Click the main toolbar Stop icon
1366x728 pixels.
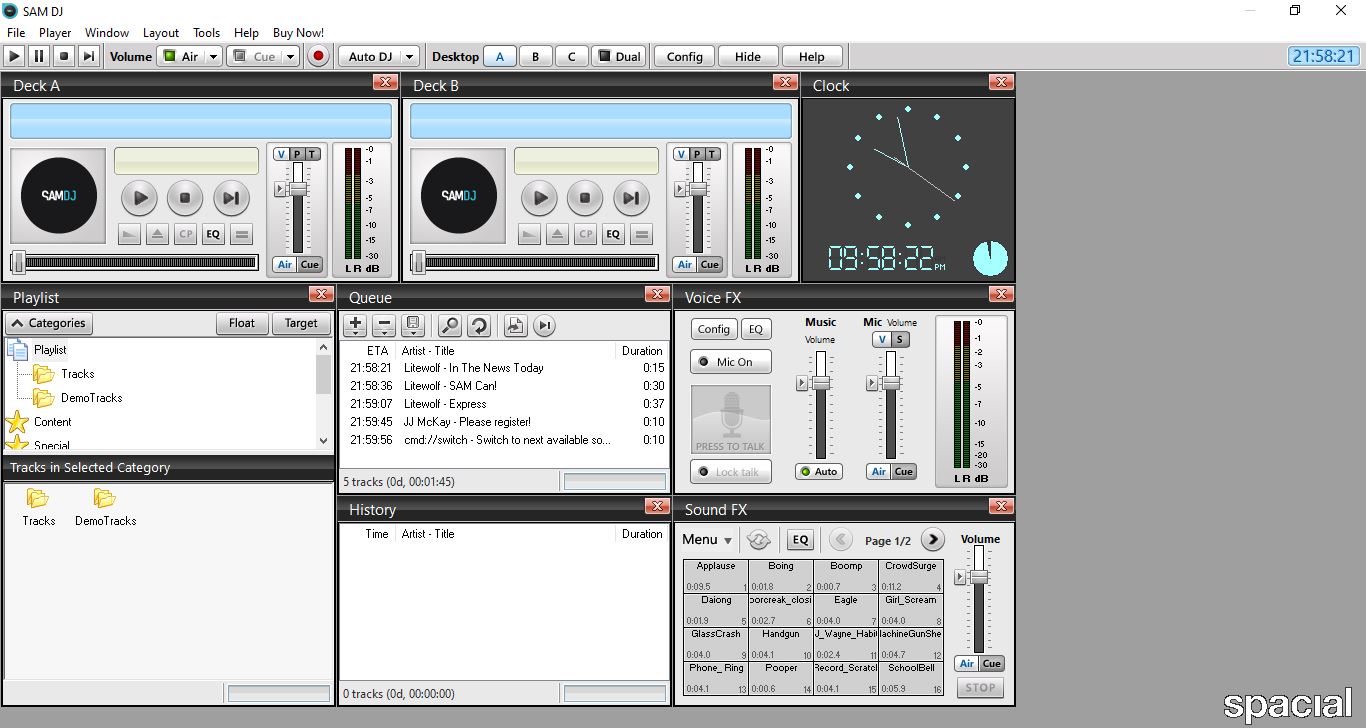pos(64,57)
